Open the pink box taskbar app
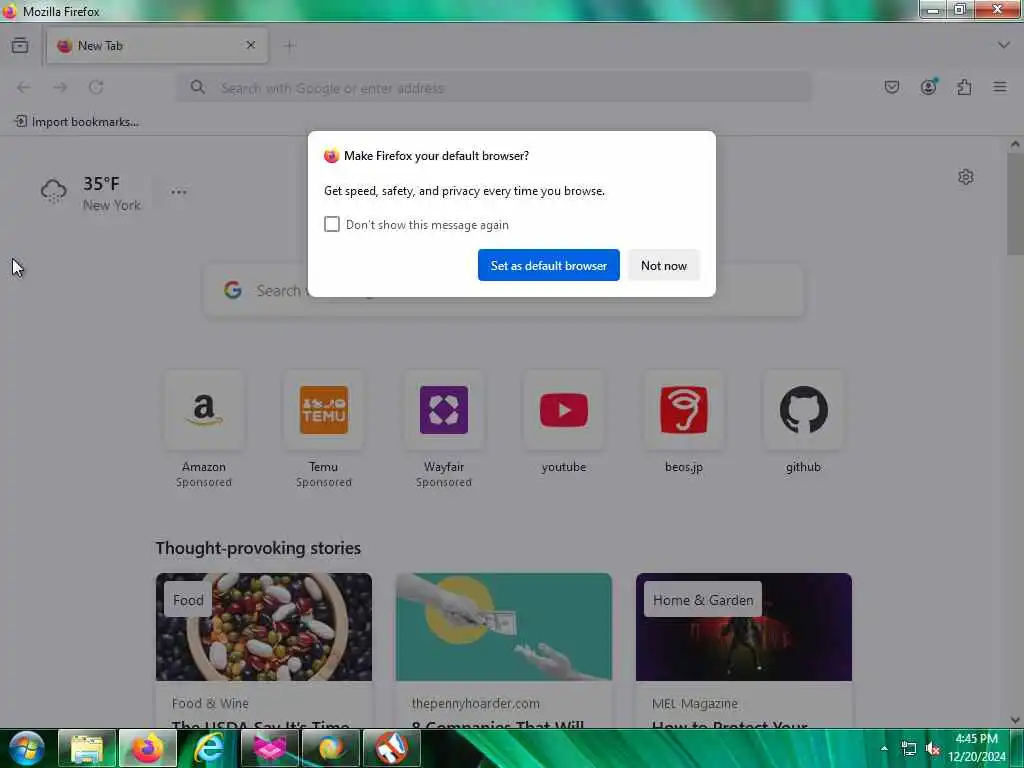Viewport: 1024px width, 768px height. pyautogui.click(x=269, y=748)
